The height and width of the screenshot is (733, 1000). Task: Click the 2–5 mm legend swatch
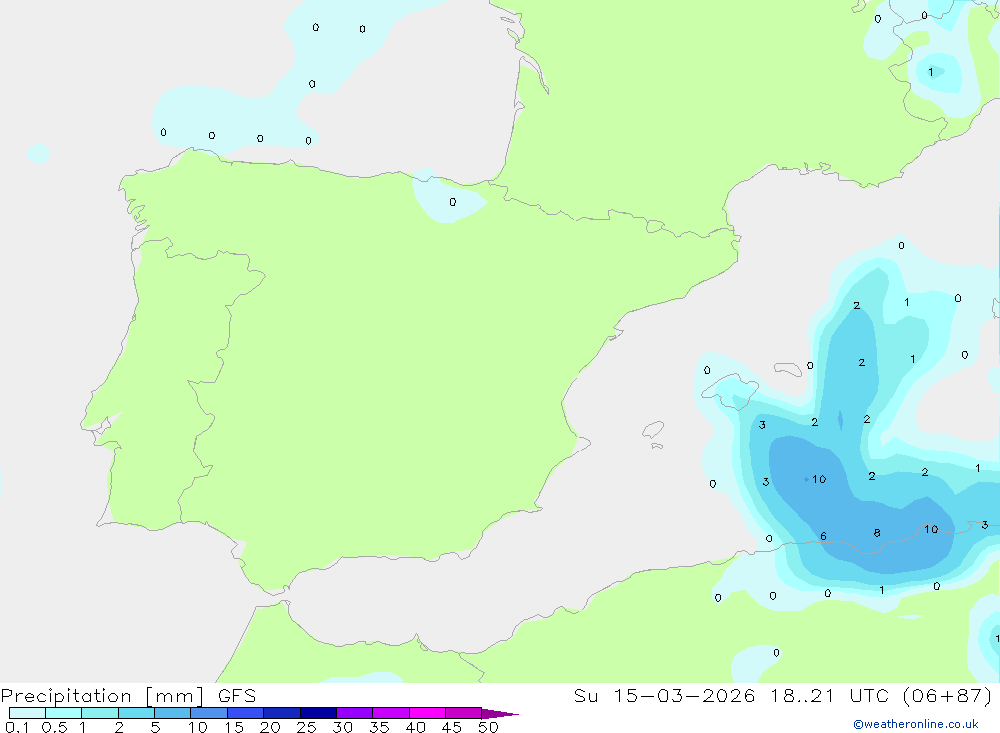point(136,713)
